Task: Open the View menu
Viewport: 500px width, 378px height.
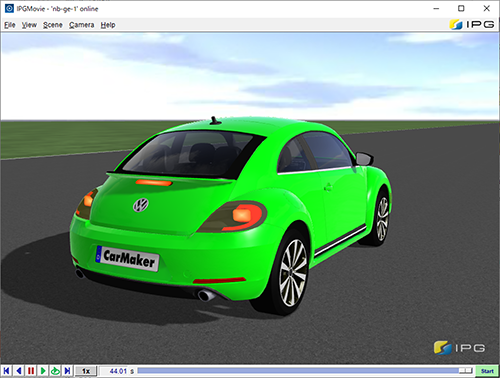Action: tap(29, 25)
